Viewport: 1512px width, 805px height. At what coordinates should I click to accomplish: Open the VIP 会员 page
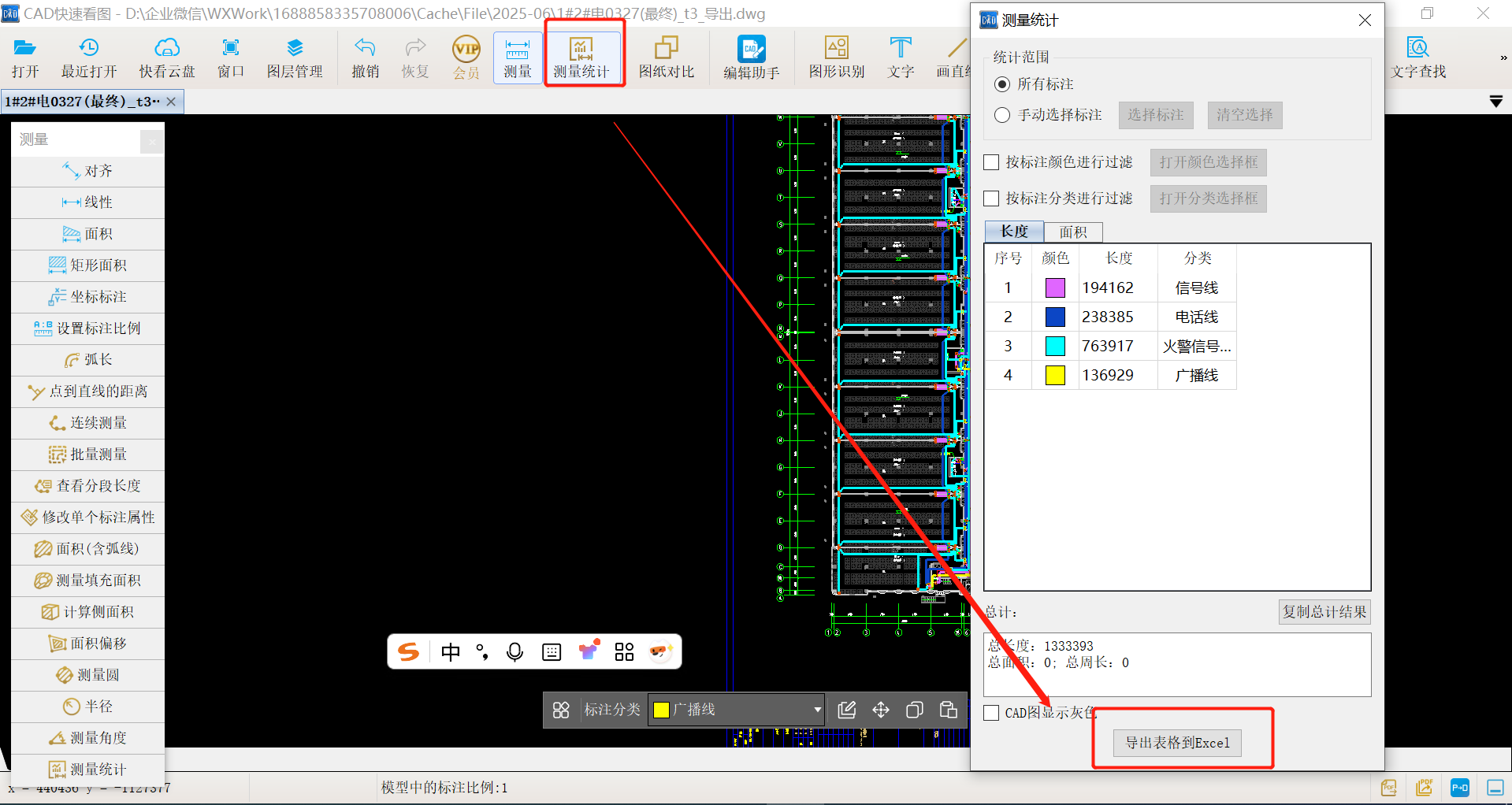pos(466,58)
